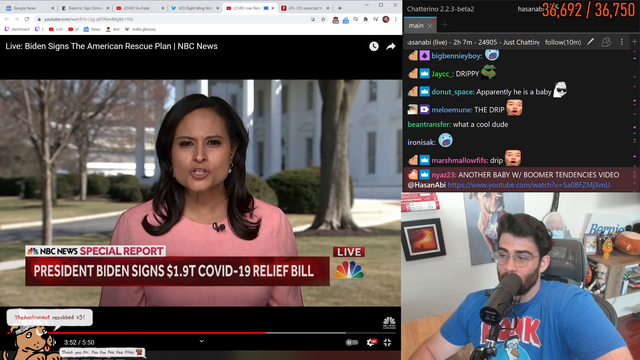Open Chrome's three-dot menu

396,19
